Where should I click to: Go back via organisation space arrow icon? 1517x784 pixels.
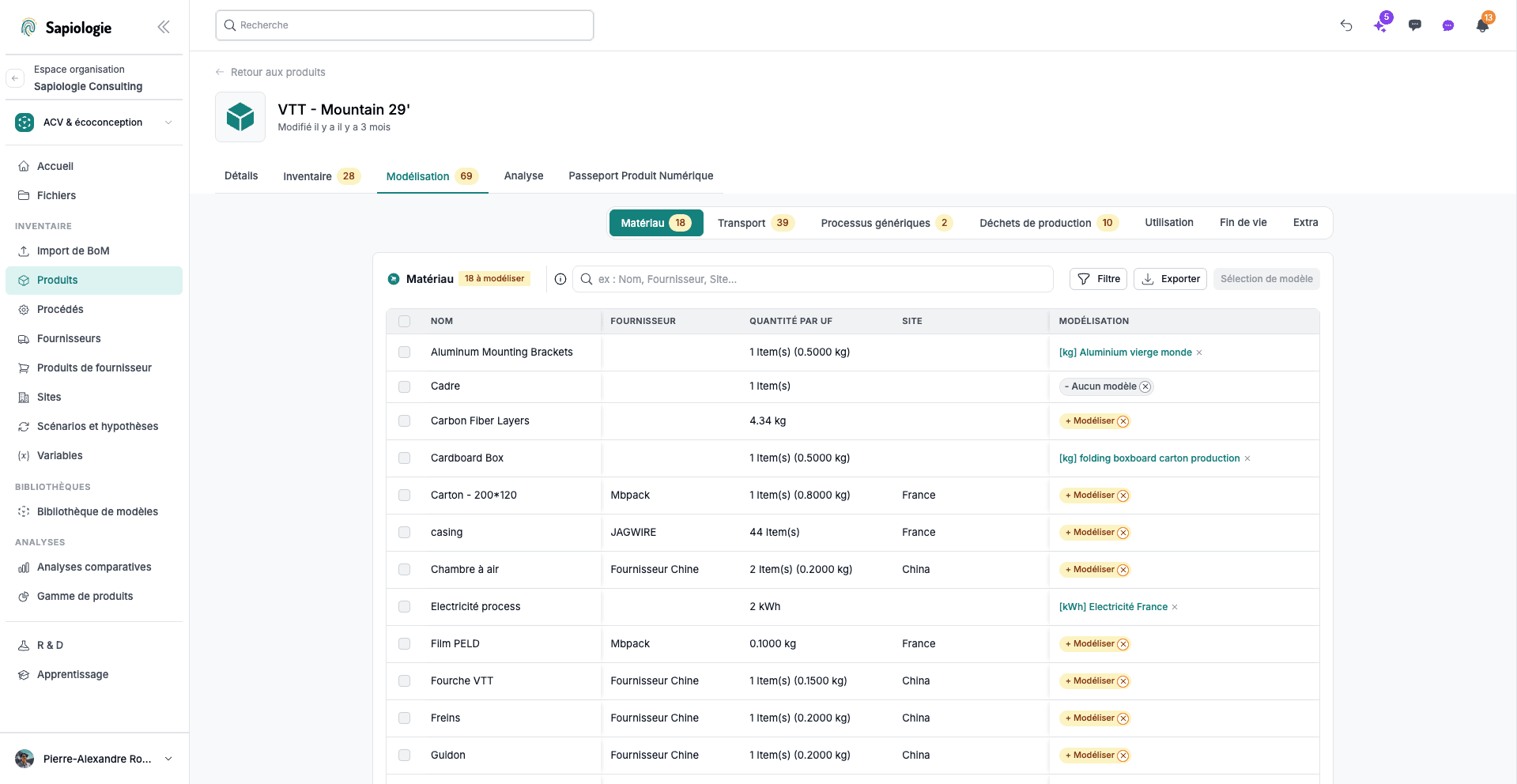click(x=15, y=78)
